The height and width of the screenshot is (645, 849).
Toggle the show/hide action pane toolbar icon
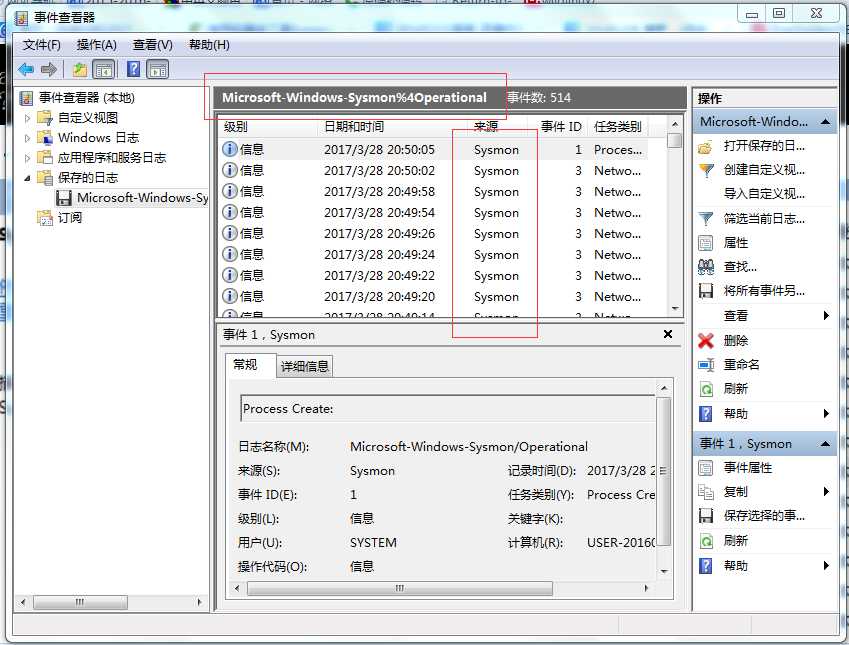[158, 69]
